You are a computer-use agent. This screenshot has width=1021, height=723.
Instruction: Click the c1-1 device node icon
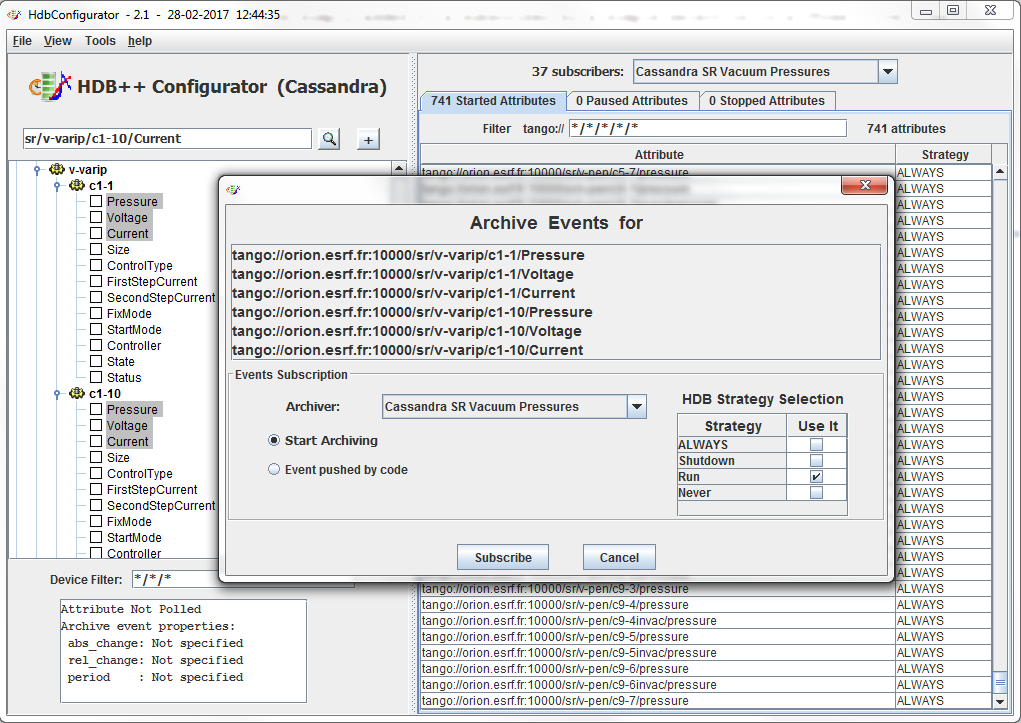tap(77, 186)
